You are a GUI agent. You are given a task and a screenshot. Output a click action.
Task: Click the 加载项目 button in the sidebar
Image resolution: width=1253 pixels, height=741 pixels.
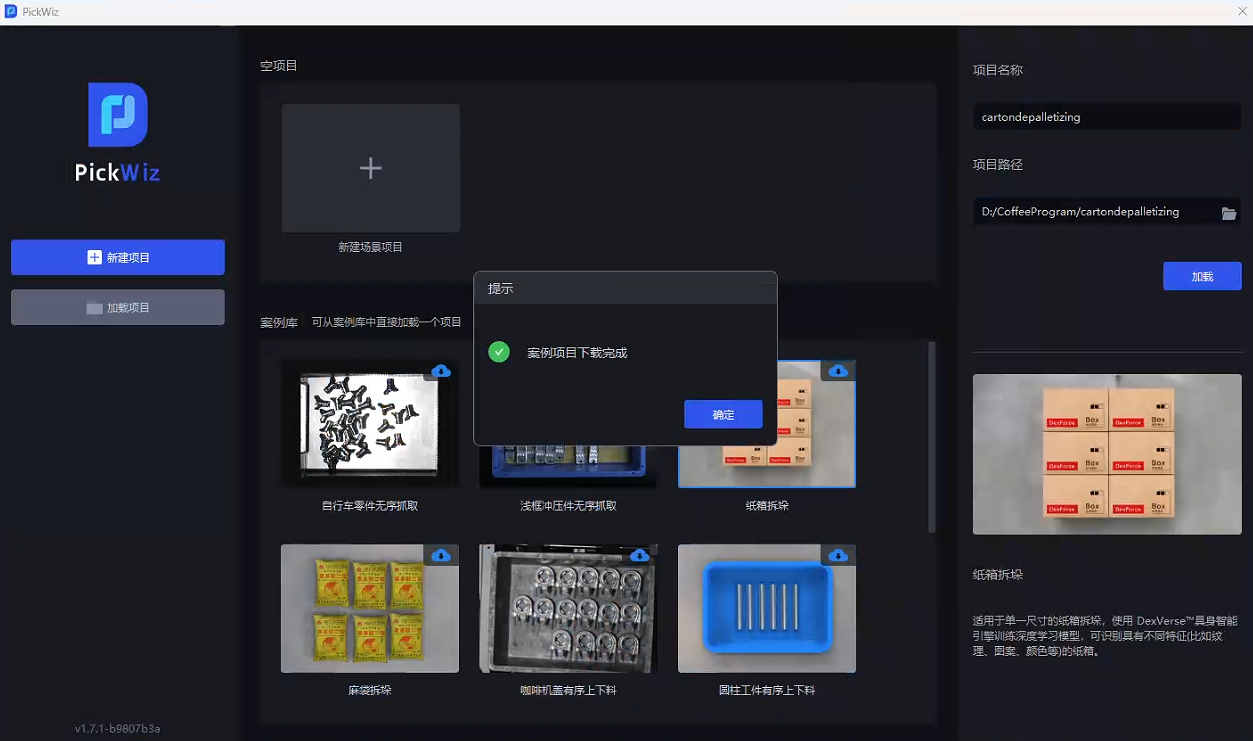click(118, 308)
